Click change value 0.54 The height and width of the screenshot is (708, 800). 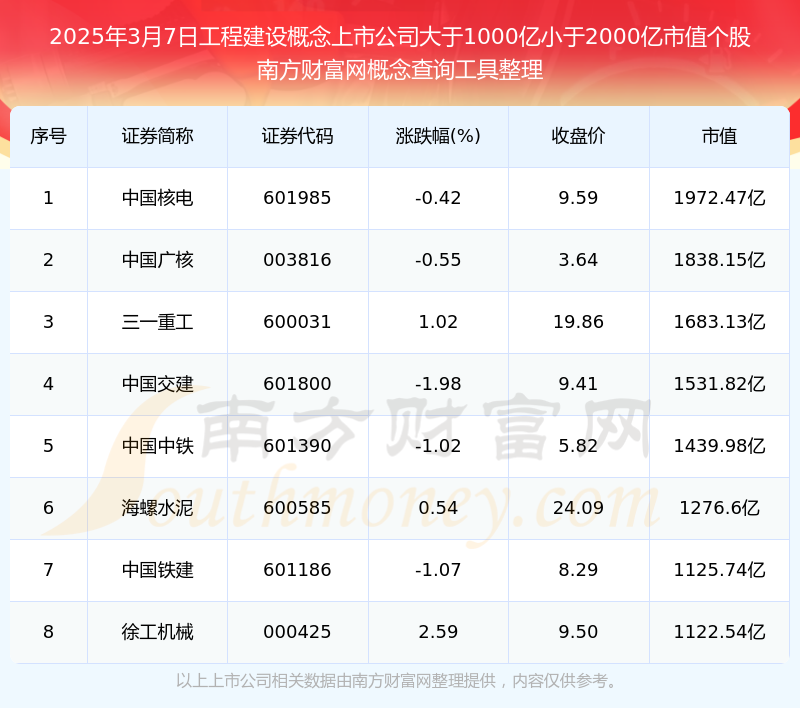[438, 508]
